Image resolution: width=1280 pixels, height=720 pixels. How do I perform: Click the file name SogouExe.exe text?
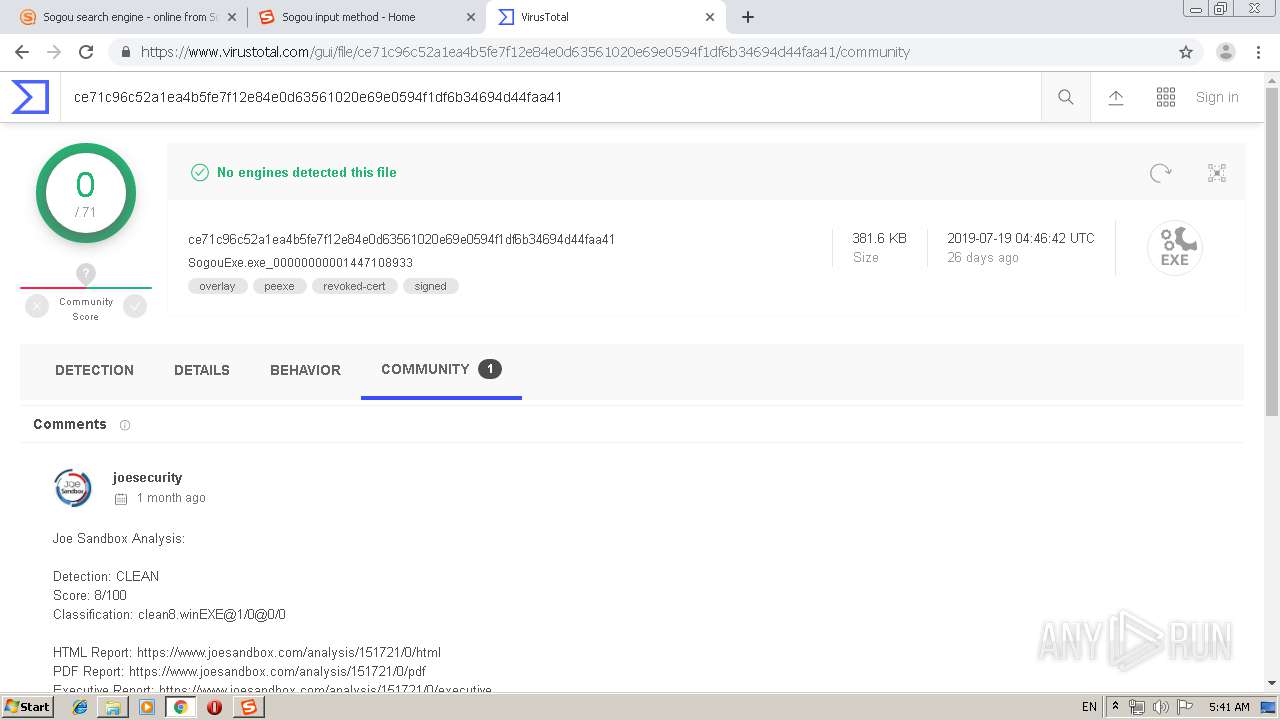300,263
